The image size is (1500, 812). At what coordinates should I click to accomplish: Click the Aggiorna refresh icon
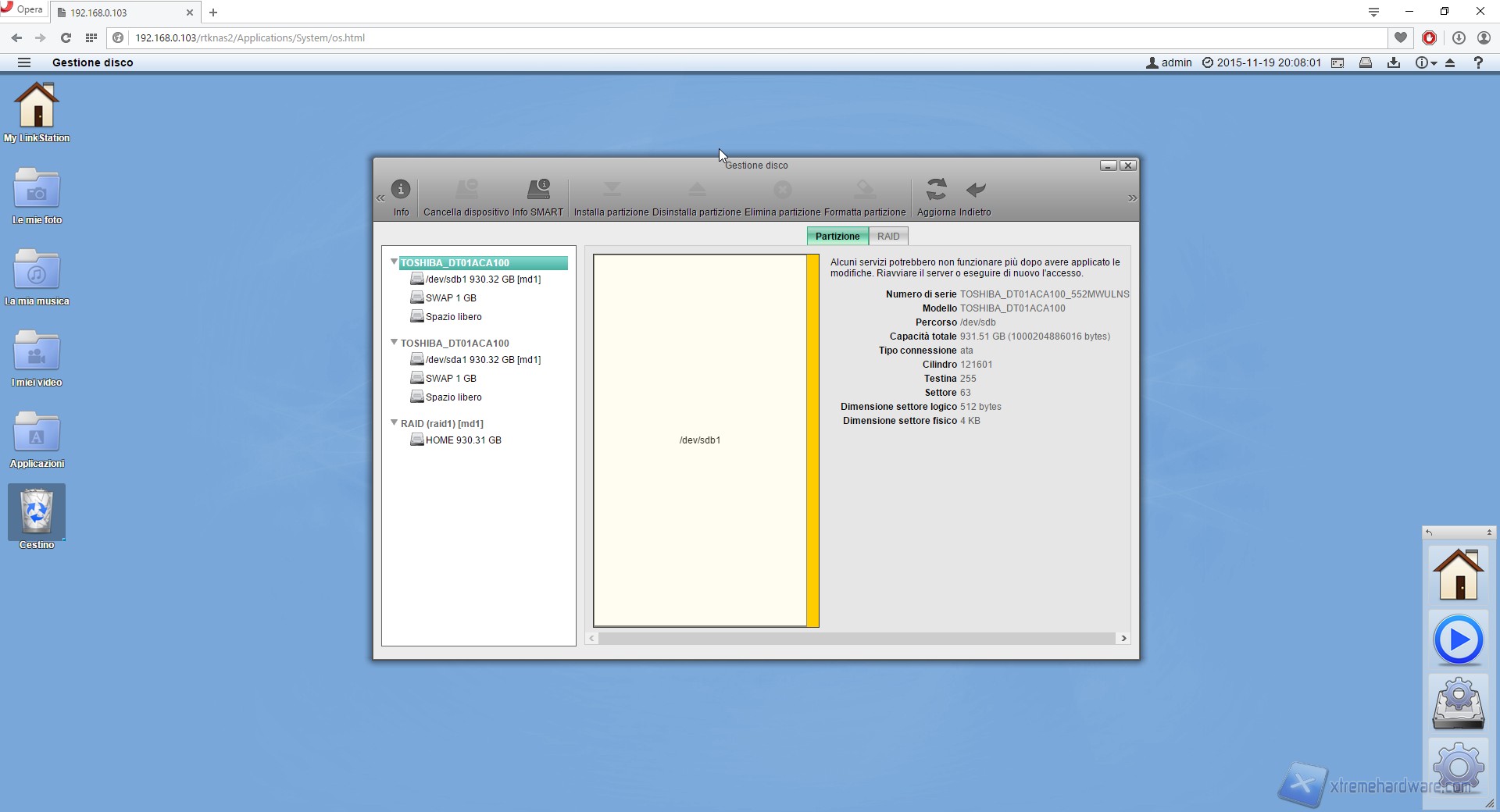pyautogui.click(x=936, y=190)
